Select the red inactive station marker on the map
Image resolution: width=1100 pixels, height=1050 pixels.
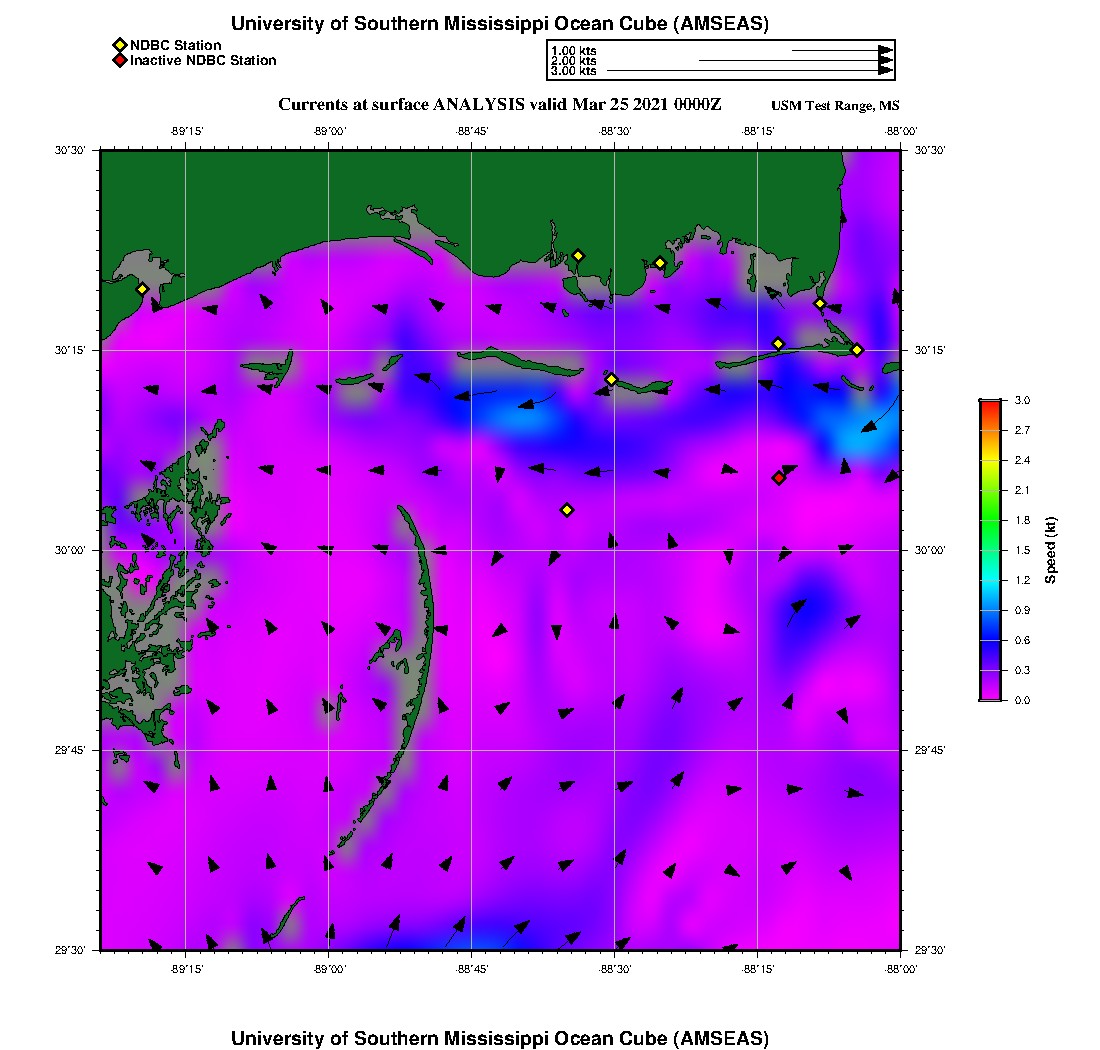click(779, 478)
